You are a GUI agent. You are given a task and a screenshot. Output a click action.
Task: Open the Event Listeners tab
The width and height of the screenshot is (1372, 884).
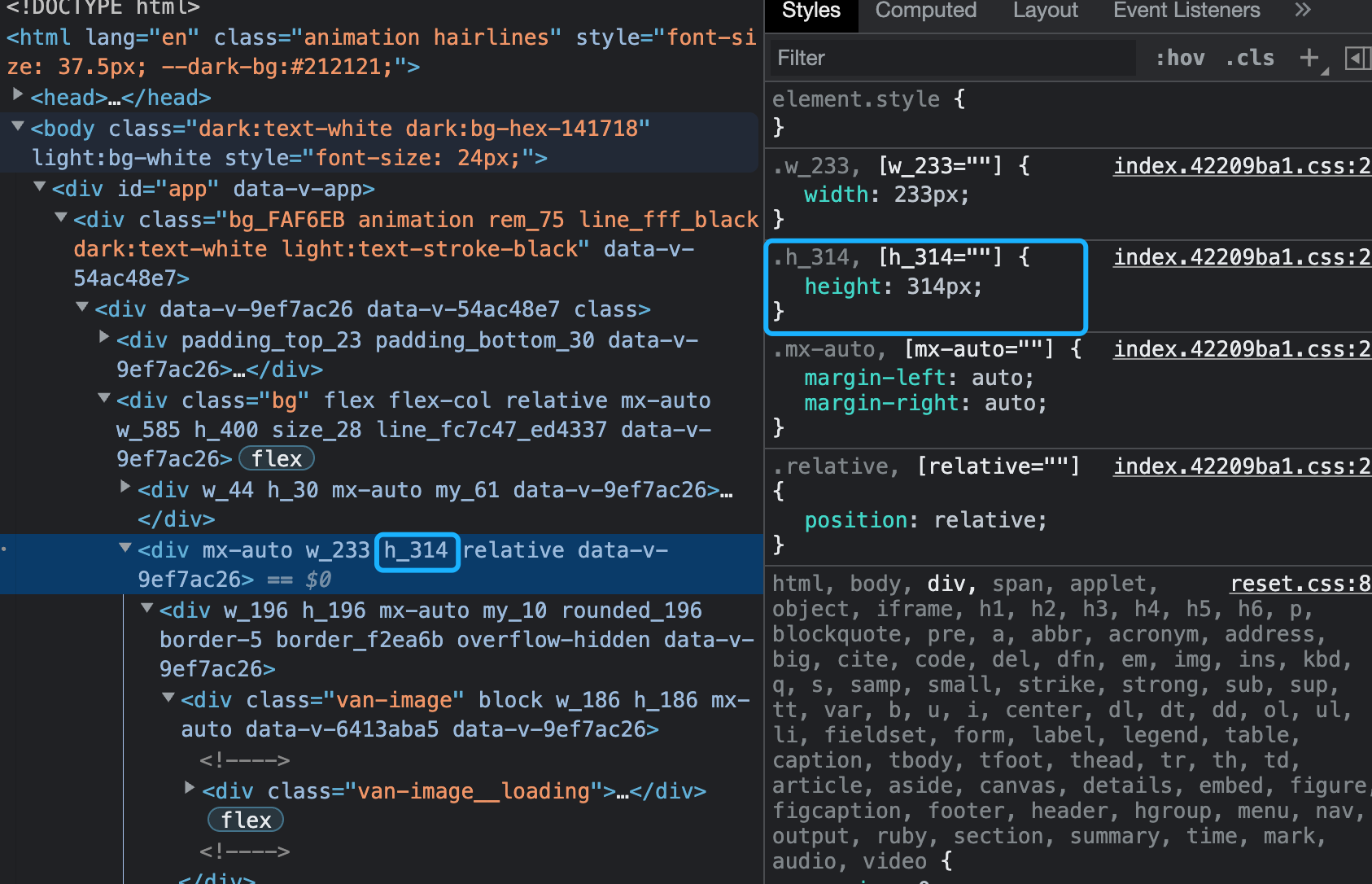(1186, 11)
